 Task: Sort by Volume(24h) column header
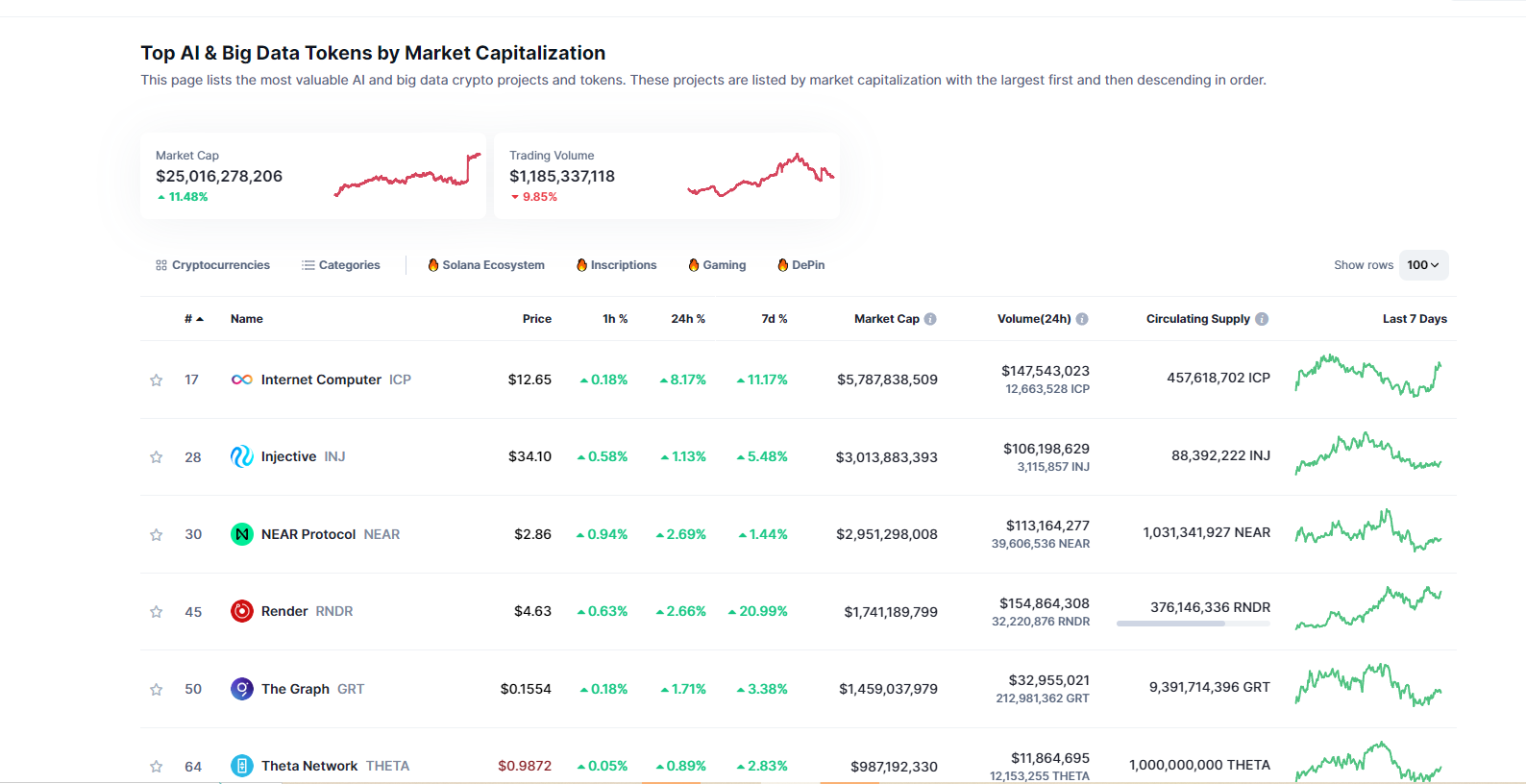1034,319
